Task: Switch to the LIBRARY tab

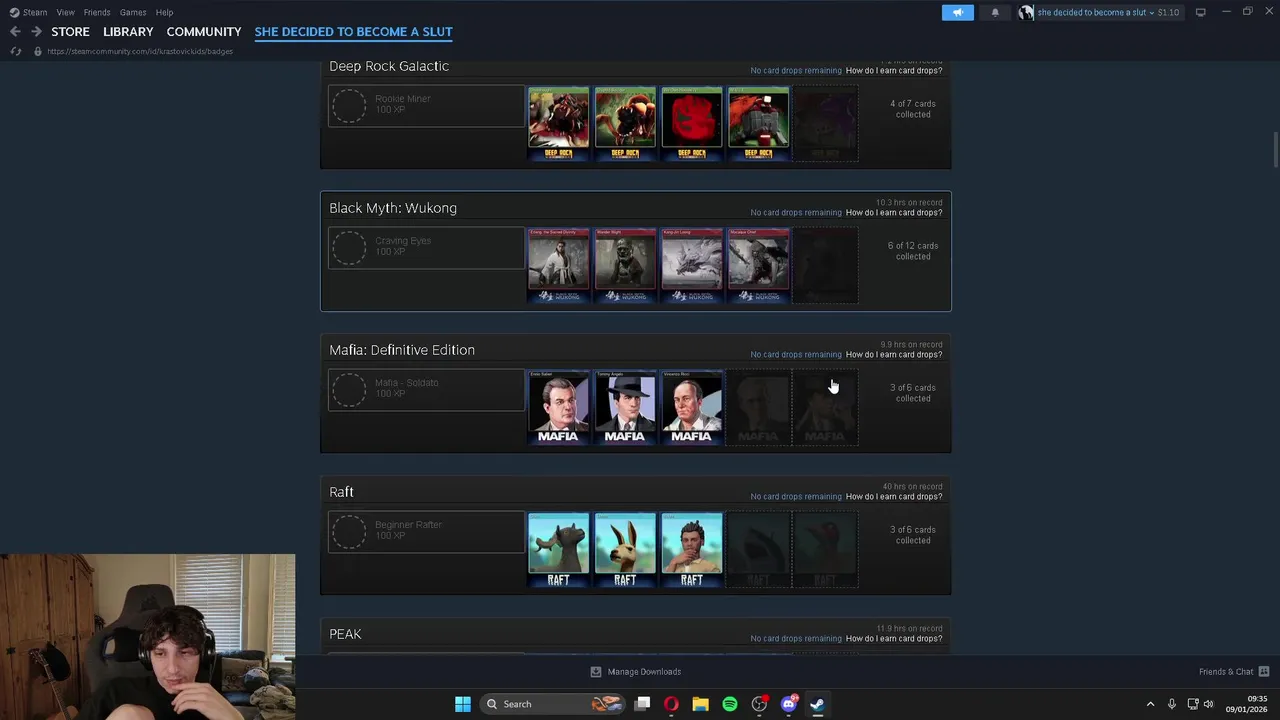Action: 128,32
